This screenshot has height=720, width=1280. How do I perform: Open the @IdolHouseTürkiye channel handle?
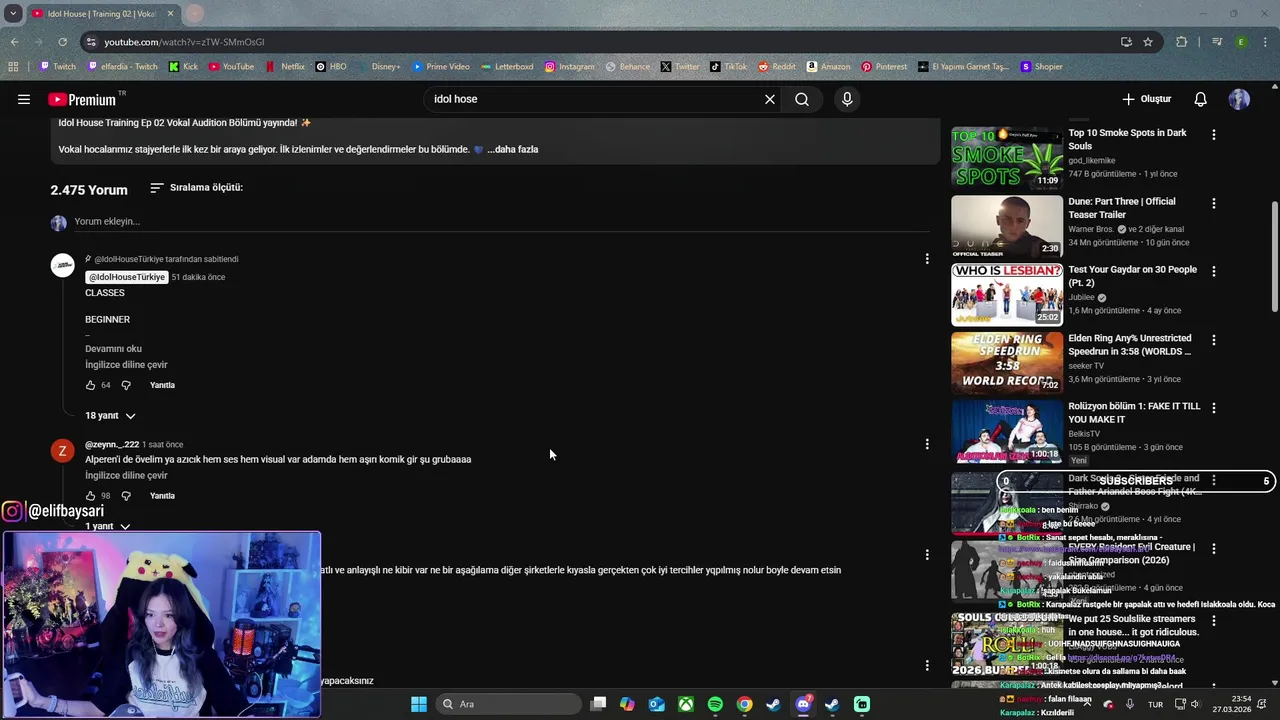point(126,277)
